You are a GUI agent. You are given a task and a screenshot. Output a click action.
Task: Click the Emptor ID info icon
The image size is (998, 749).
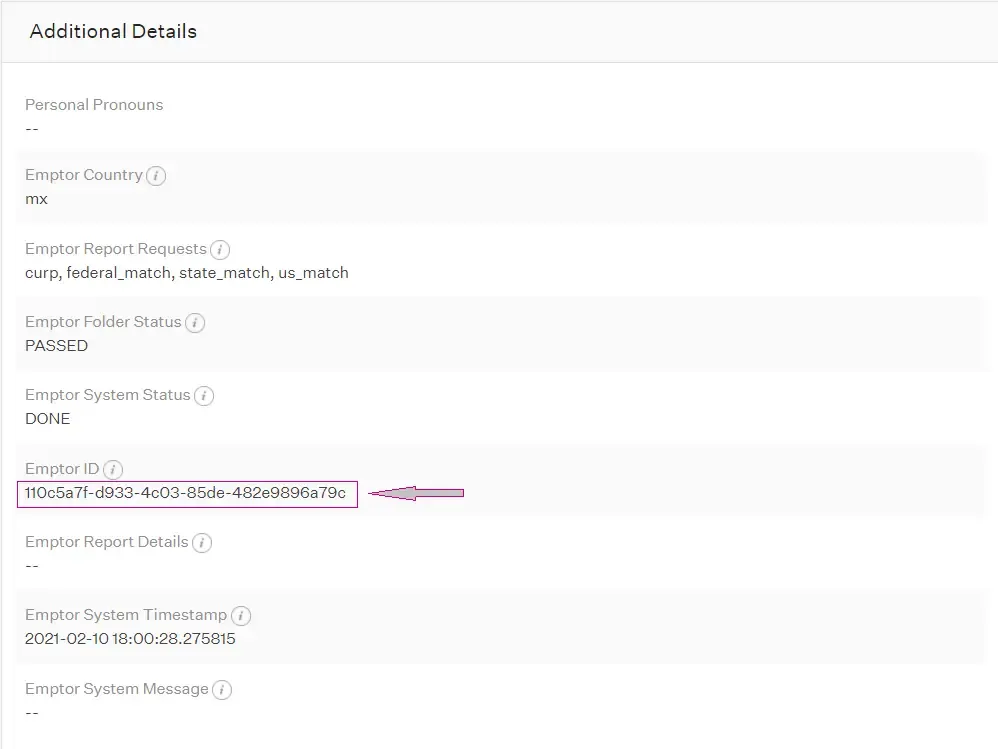(x=112, y=469)
